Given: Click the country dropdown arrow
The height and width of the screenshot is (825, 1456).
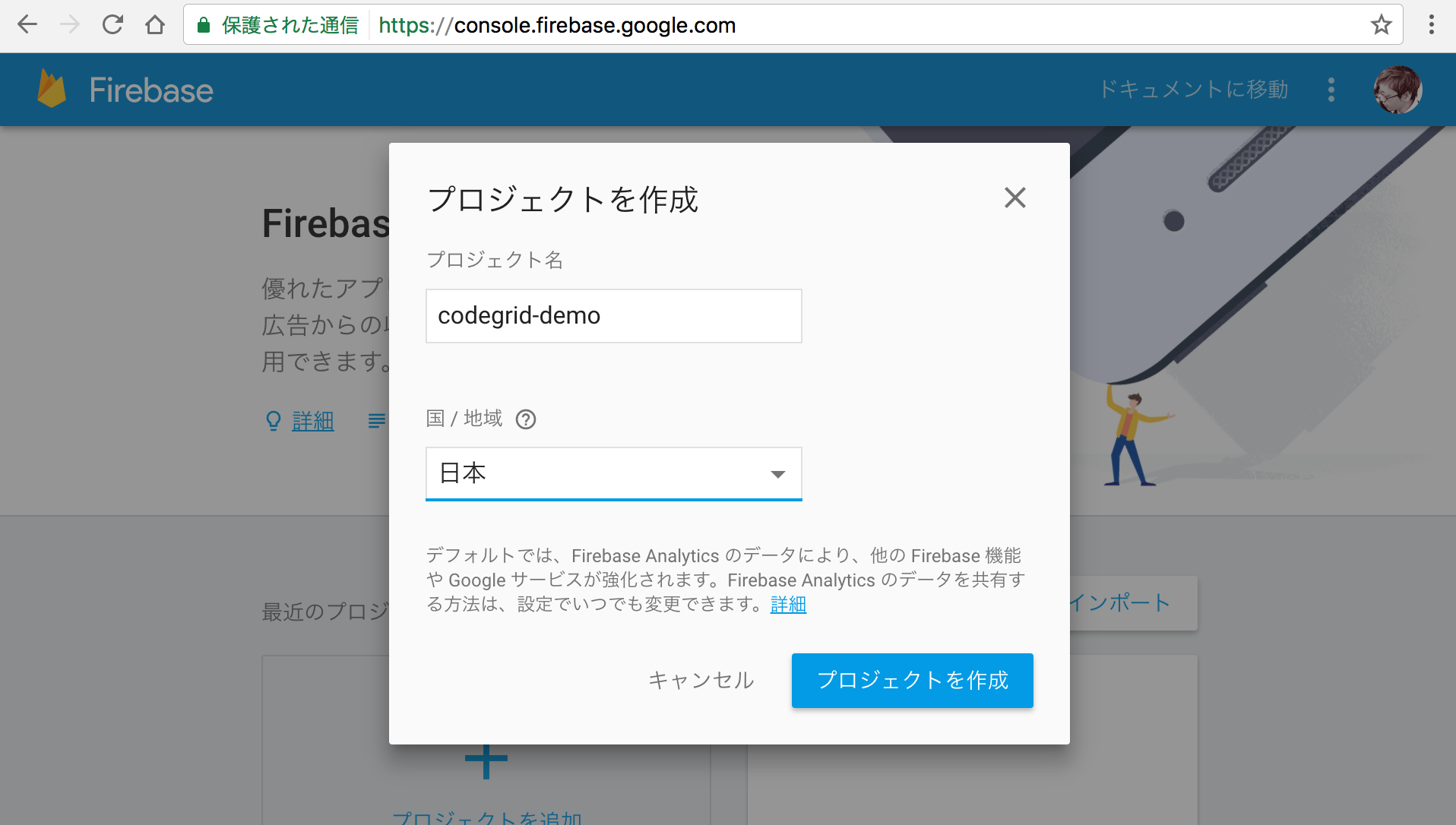Looking at the screenshot, I should coord(777,475).
